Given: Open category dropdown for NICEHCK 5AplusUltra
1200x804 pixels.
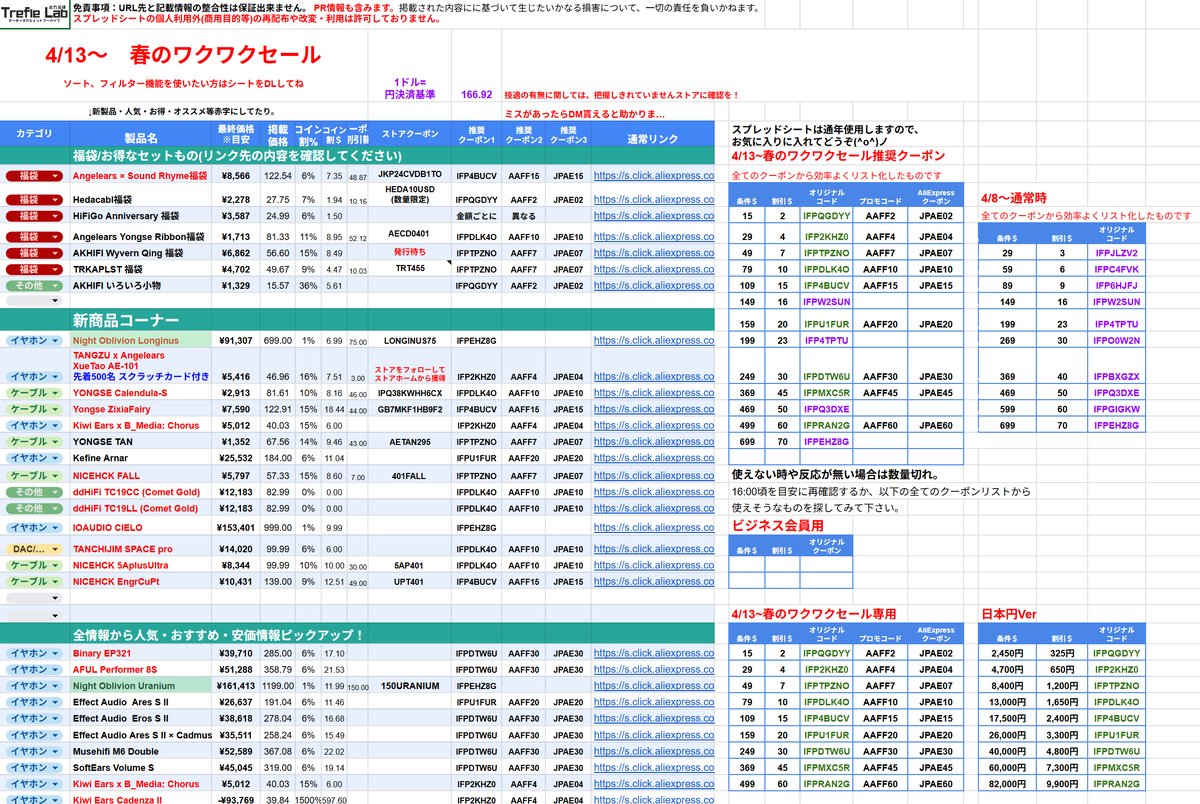Looking at the screenshot, I should (34, 566).
